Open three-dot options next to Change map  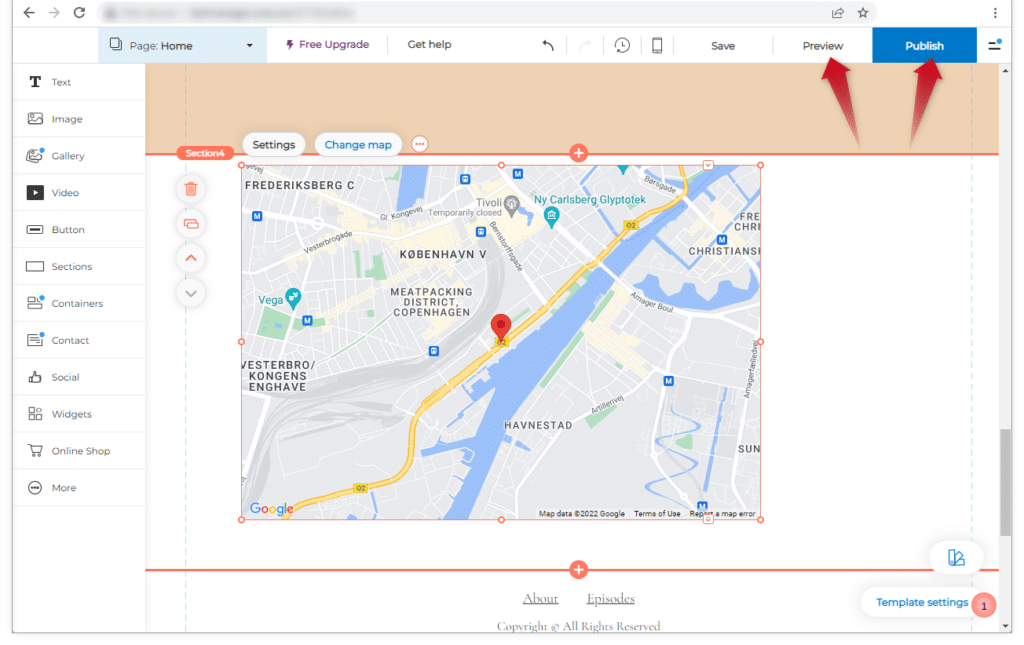pos(419,144)
